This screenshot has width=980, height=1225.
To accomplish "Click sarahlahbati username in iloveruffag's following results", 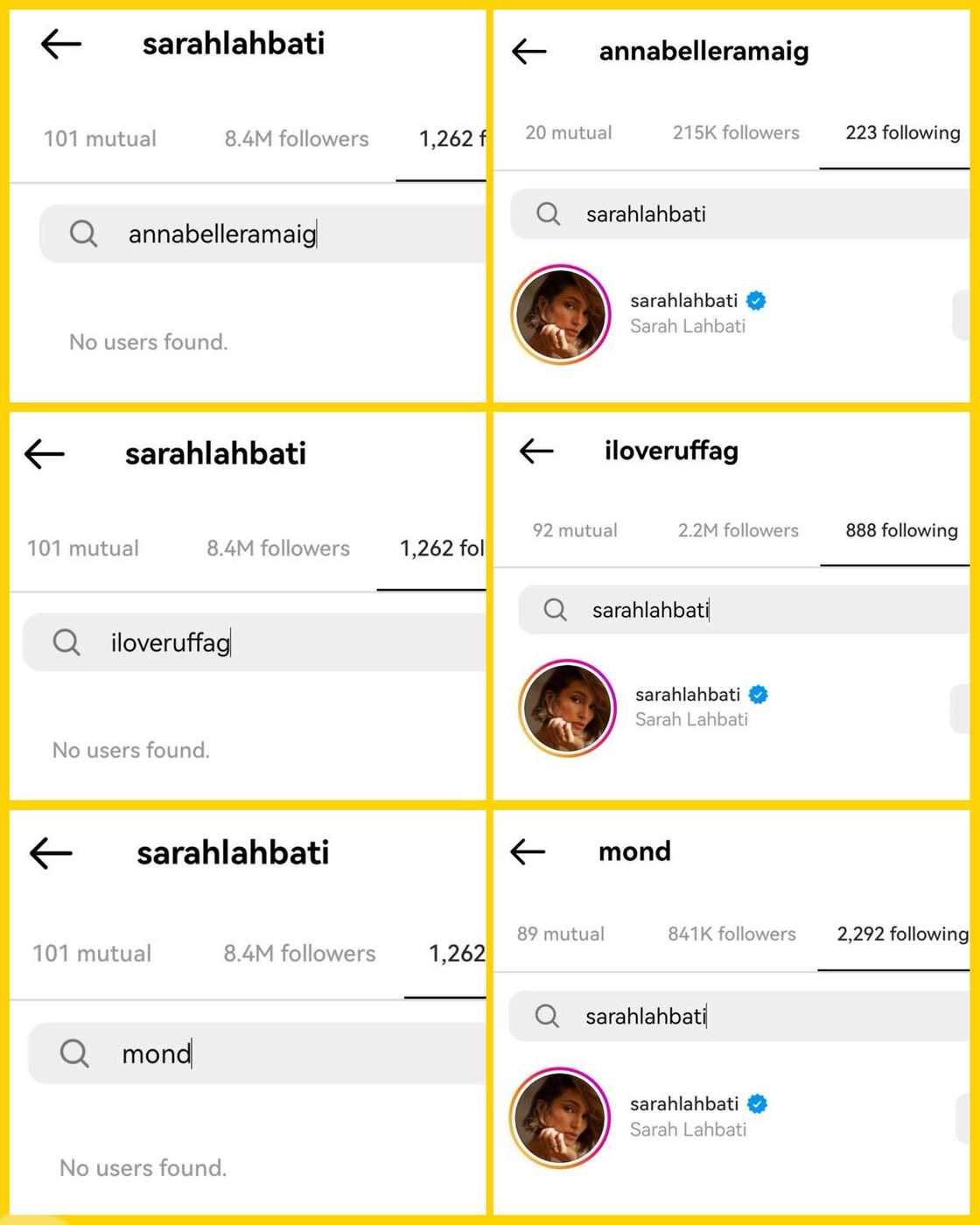I will (687, 695).
